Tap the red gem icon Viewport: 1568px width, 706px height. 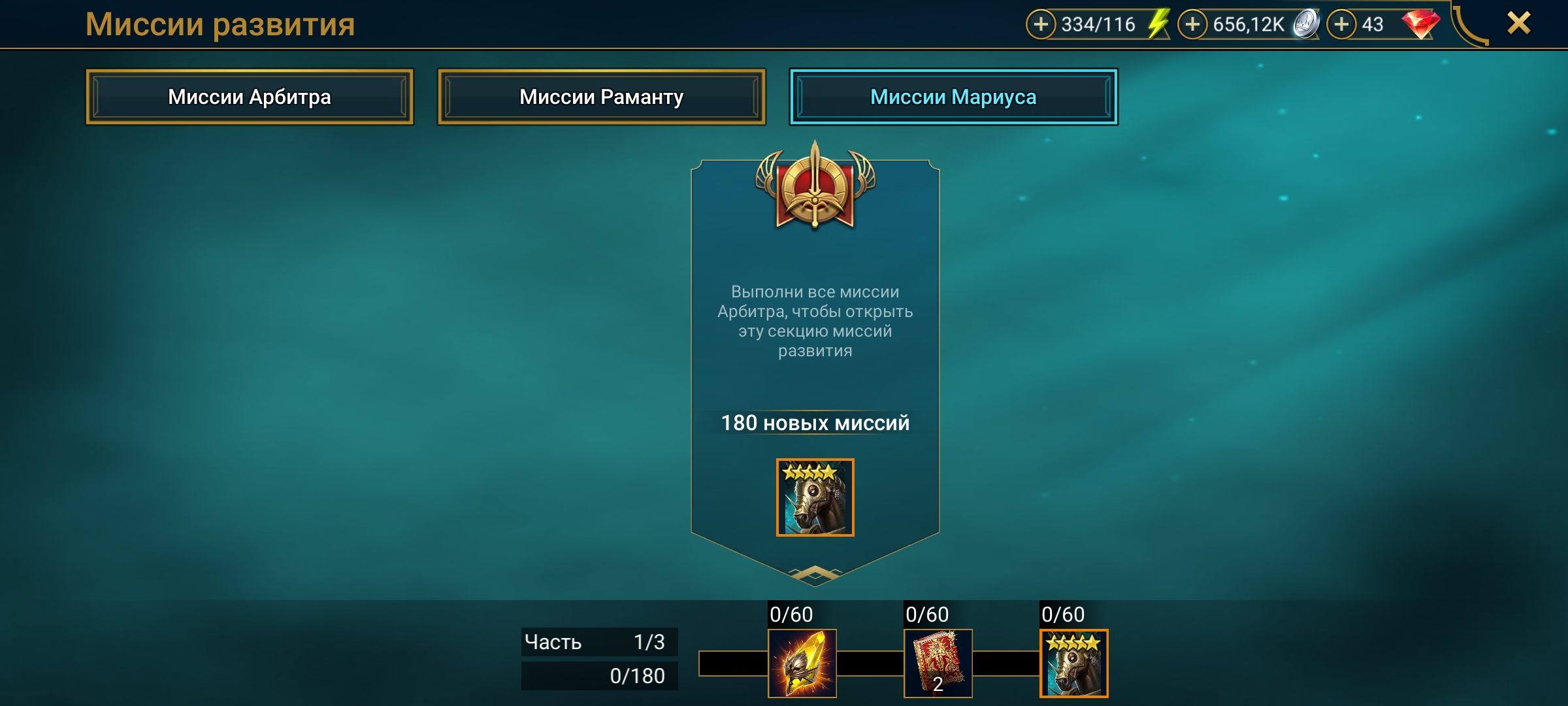coord(1420,24)
